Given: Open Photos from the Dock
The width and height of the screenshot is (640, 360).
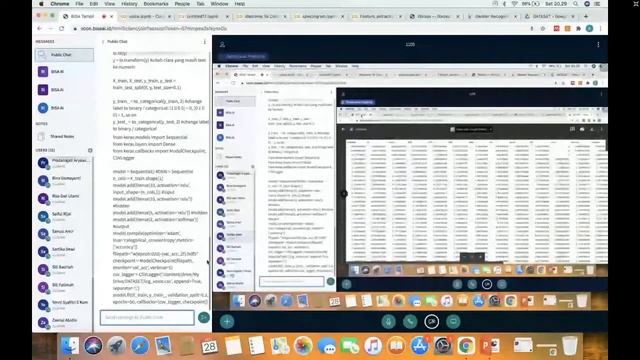Looking at the screenshot, I should click(x=303, y=346).
